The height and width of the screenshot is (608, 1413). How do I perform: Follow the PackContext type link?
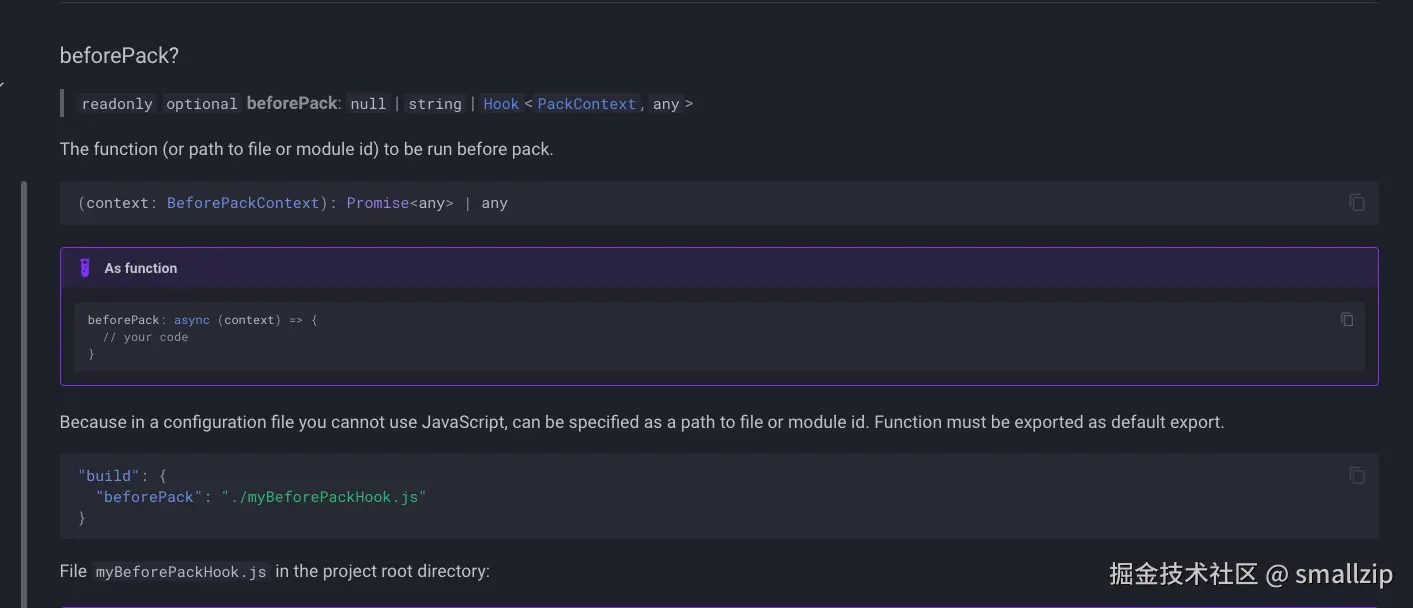pos(586,104)
